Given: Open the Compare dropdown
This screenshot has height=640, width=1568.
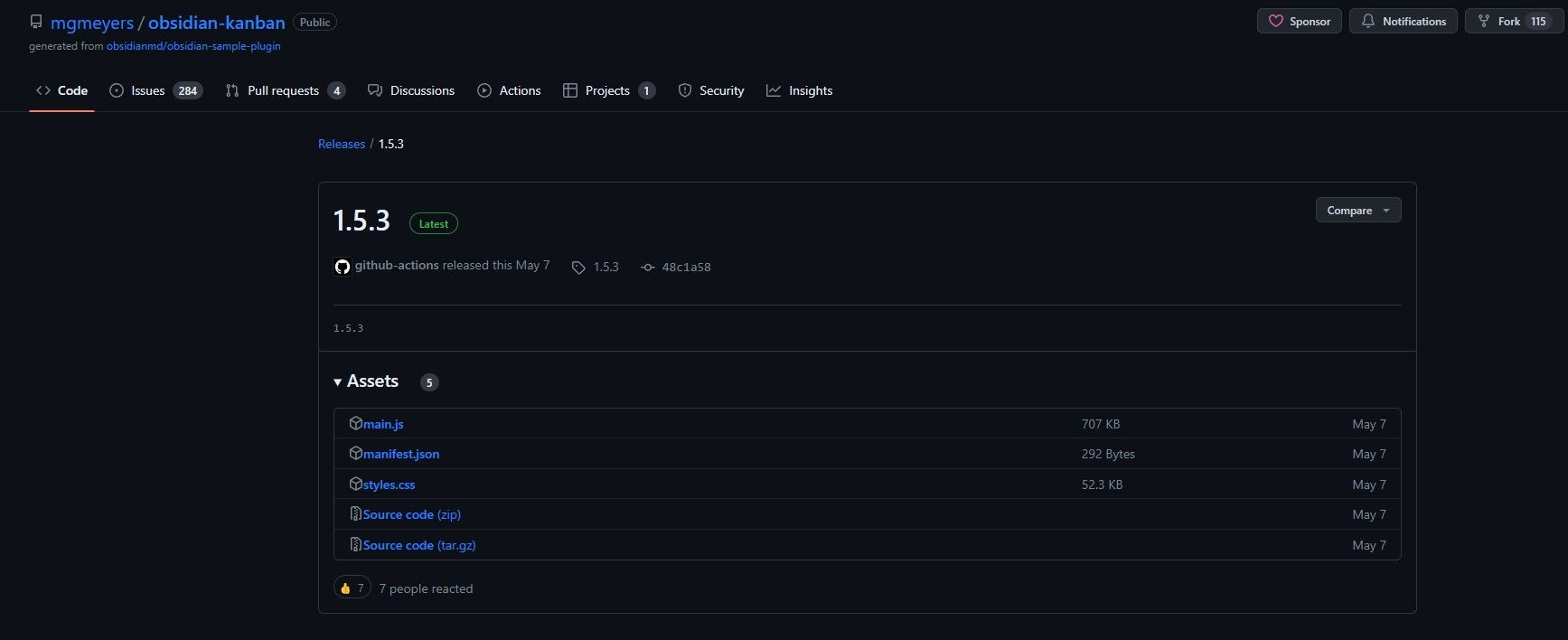Looking at the screenshot, I should 1358,210.
